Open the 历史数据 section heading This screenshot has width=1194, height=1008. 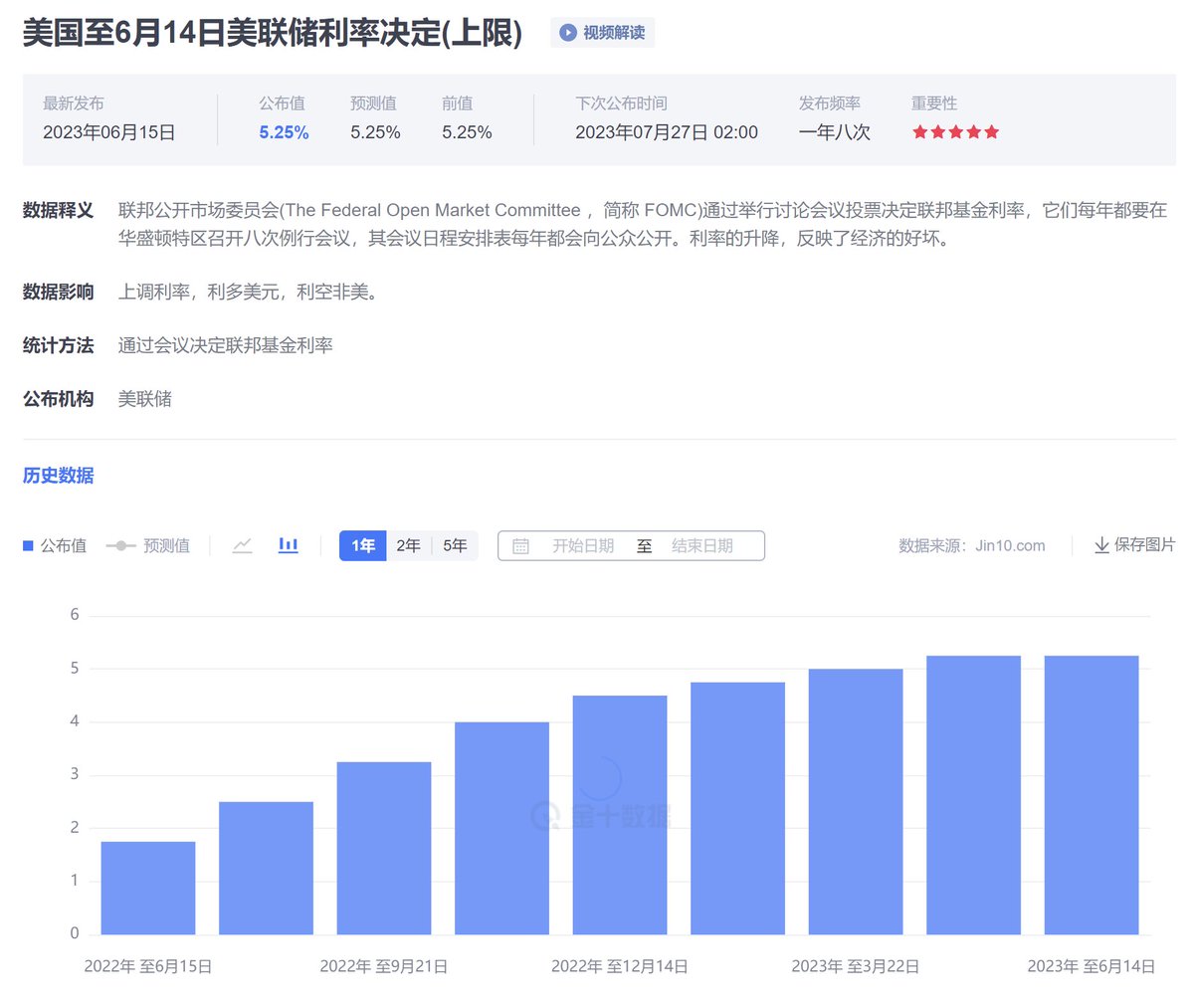click(59, 476)
